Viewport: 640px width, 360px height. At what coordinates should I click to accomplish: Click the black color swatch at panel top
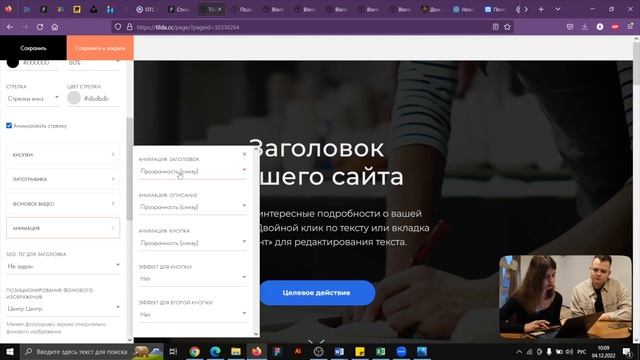(x=13, y=62)
